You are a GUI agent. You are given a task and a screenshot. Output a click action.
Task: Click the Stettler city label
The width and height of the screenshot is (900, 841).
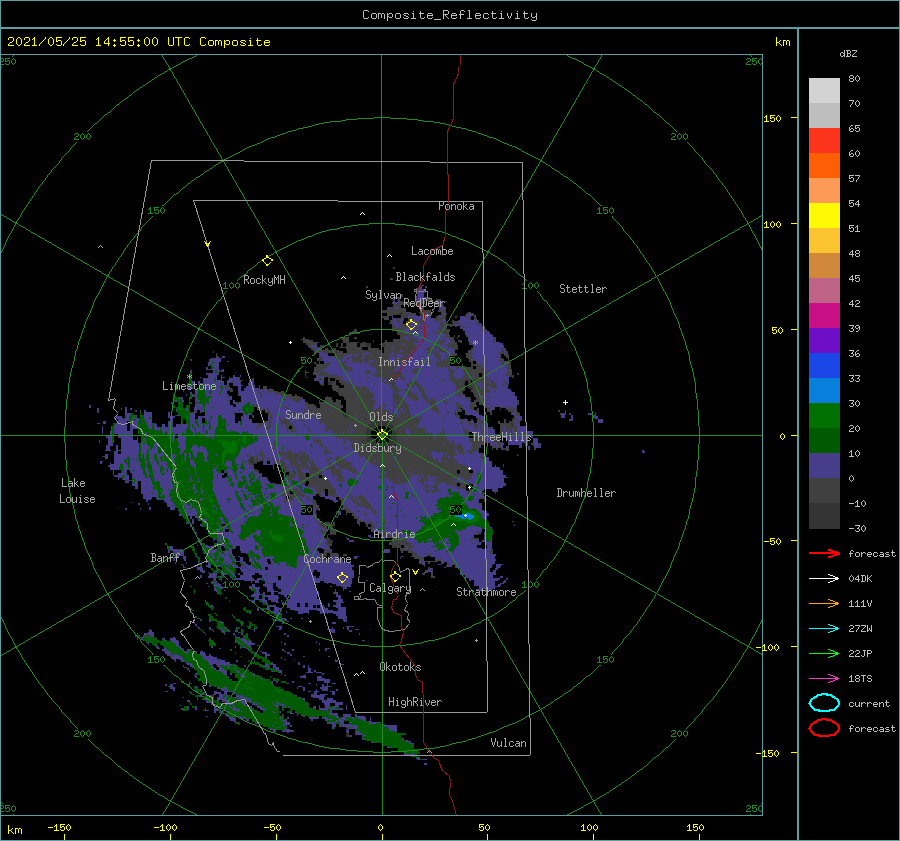[583, 289]
